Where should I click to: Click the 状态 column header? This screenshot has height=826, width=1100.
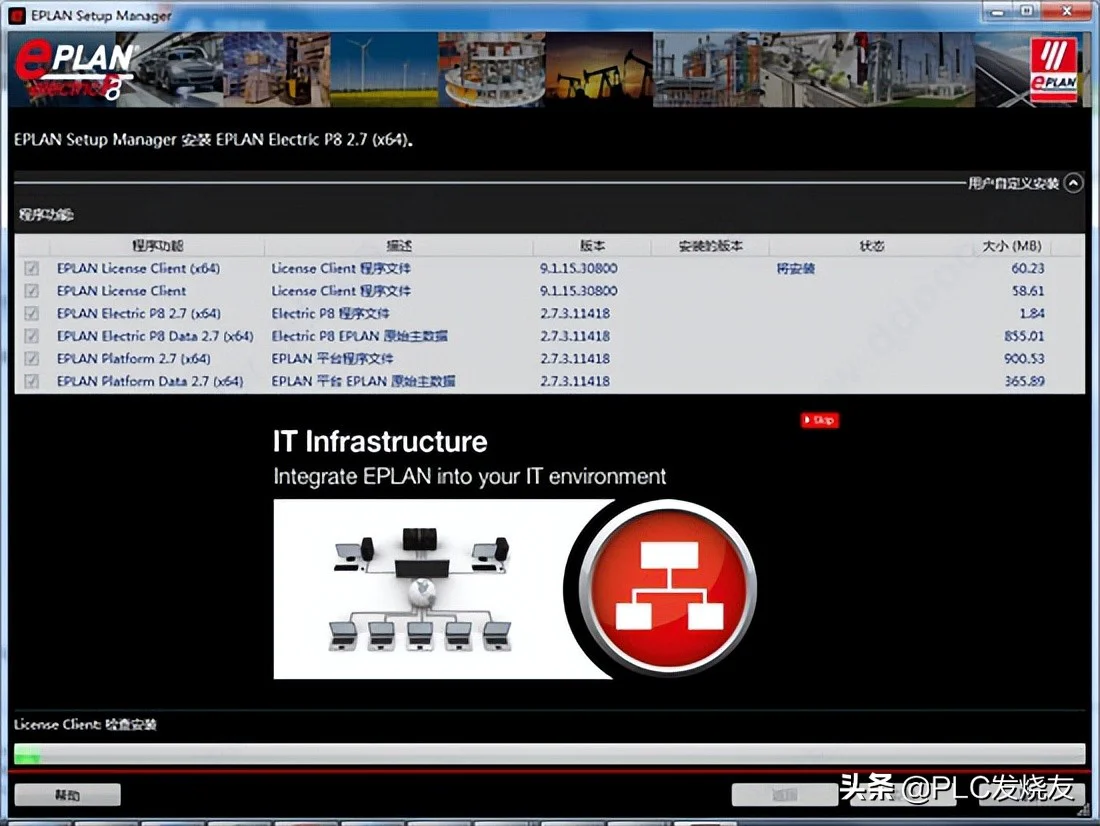pyautogui.click(x=871, y=246)
